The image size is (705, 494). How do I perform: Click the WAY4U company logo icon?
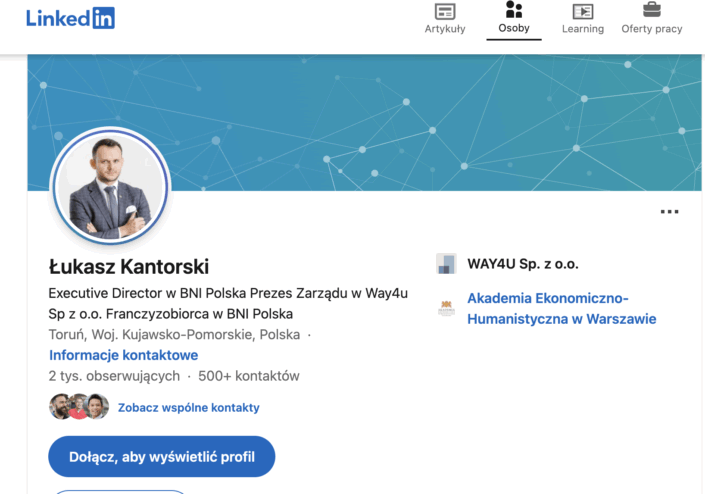446,264
